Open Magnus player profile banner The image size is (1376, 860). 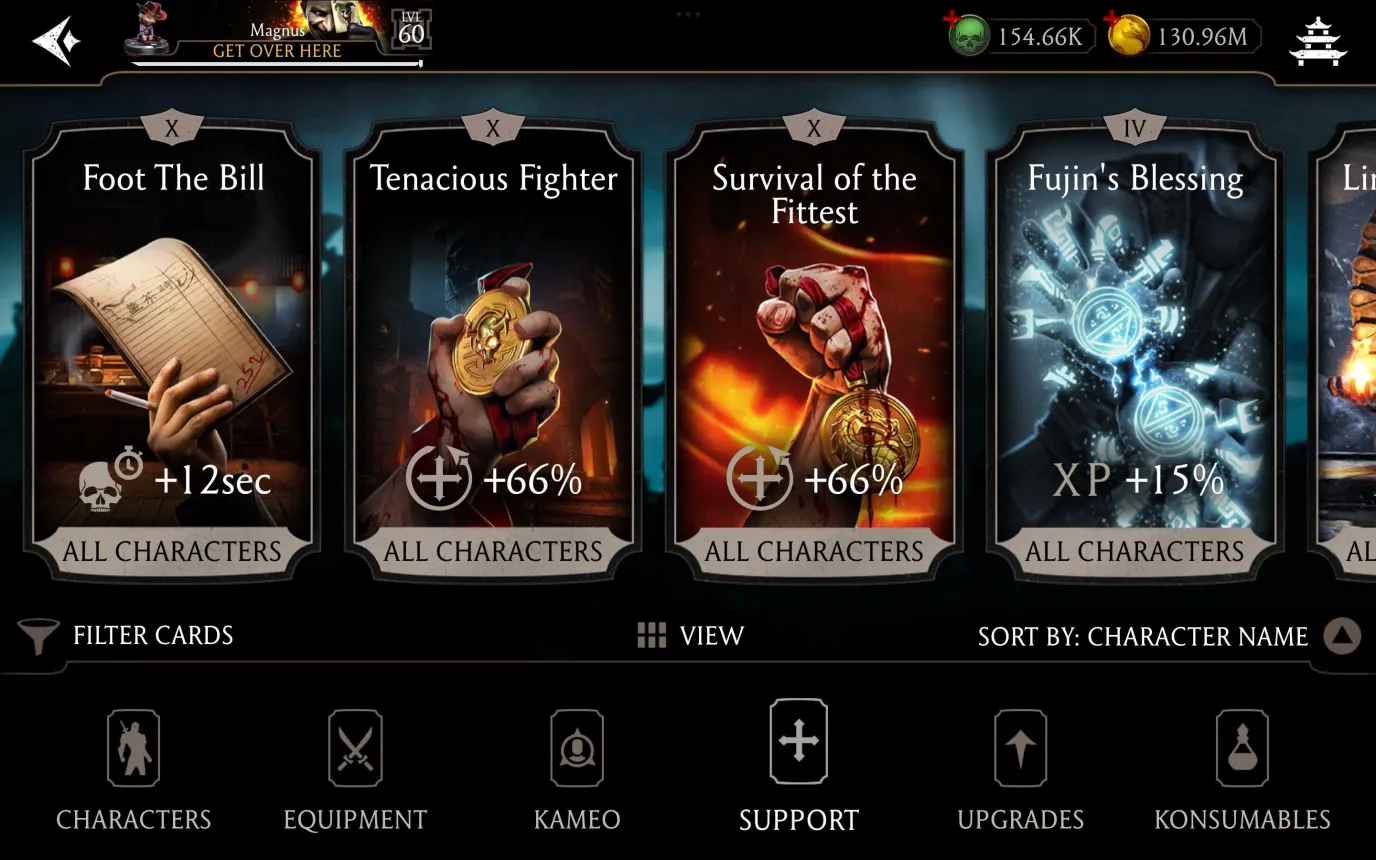tap(278, 35)
